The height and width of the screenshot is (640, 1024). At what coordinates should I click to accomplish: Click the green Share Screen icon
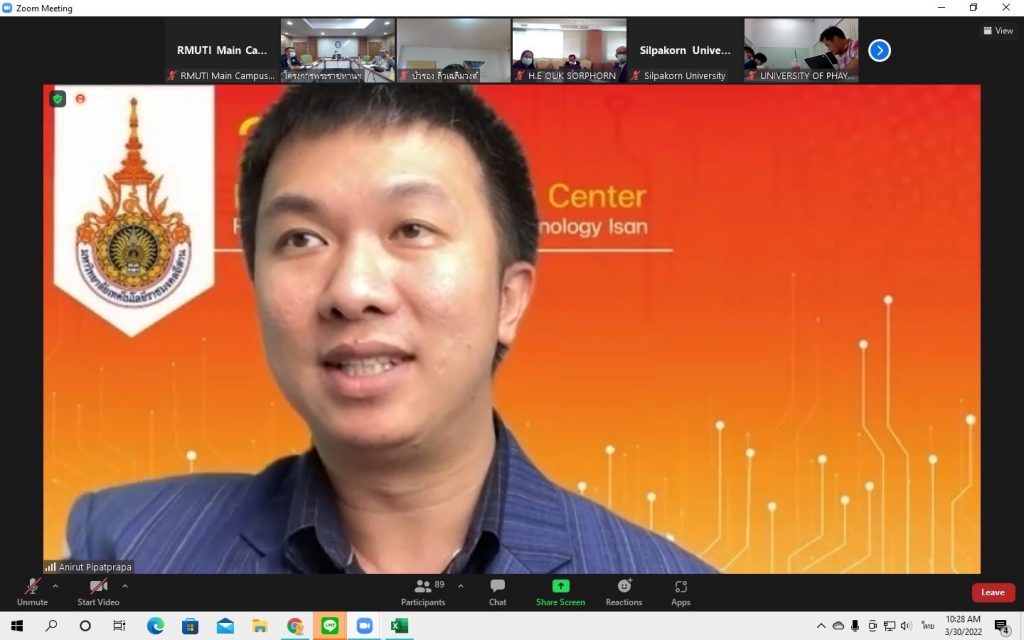[x=560, y=591]
